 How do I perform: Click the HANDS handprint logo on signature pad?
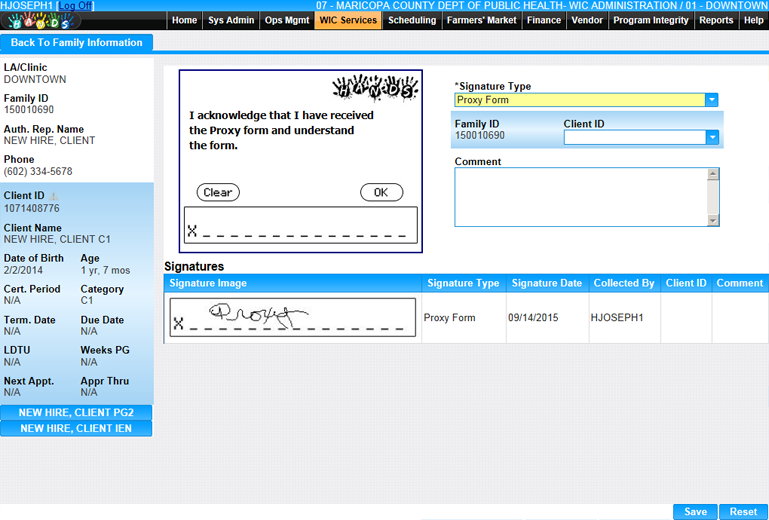pyautogui.click(x=375, y=88)
